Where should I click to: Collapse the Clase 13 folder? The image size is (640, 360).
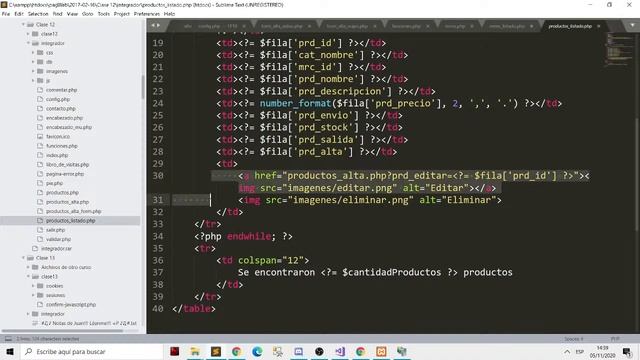pos(23,258)
